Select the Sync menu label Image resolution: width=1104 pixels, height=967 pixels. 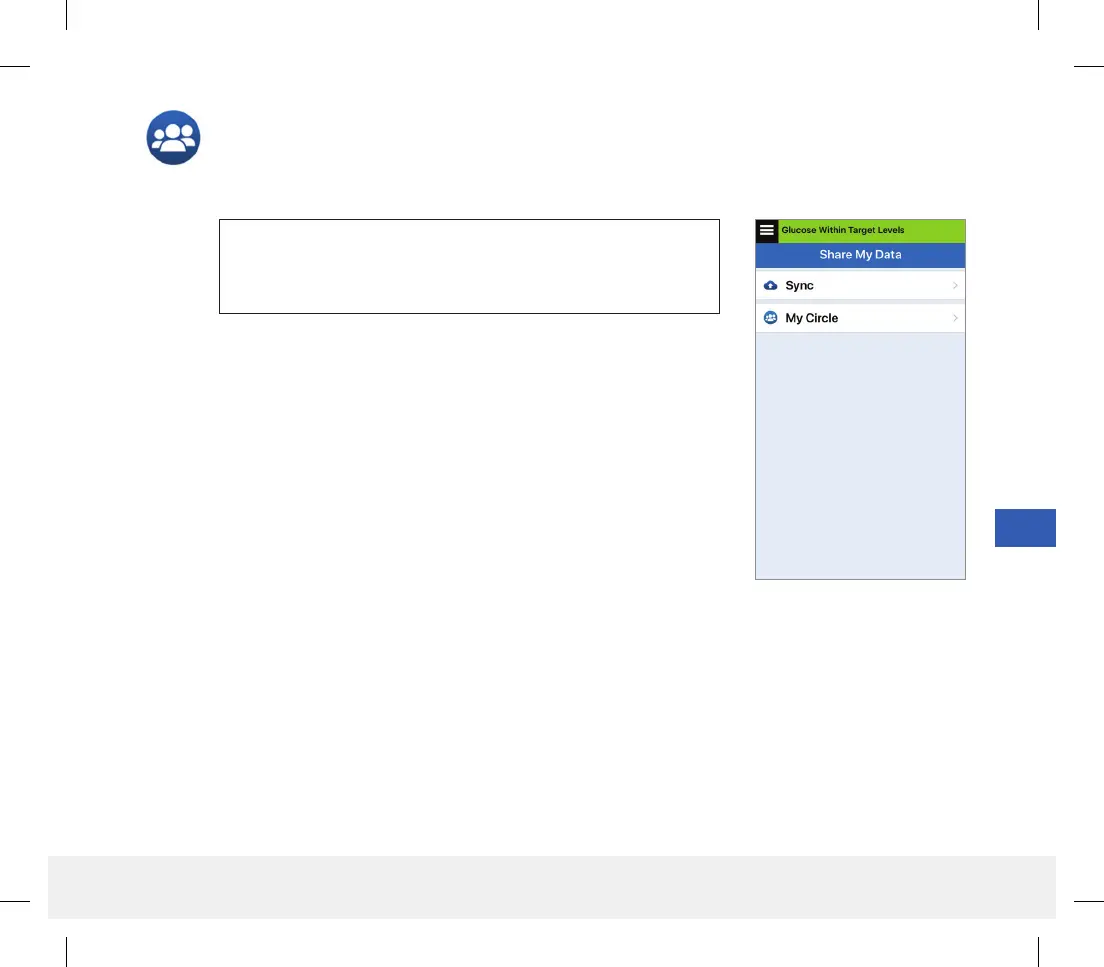coord(799,285)
